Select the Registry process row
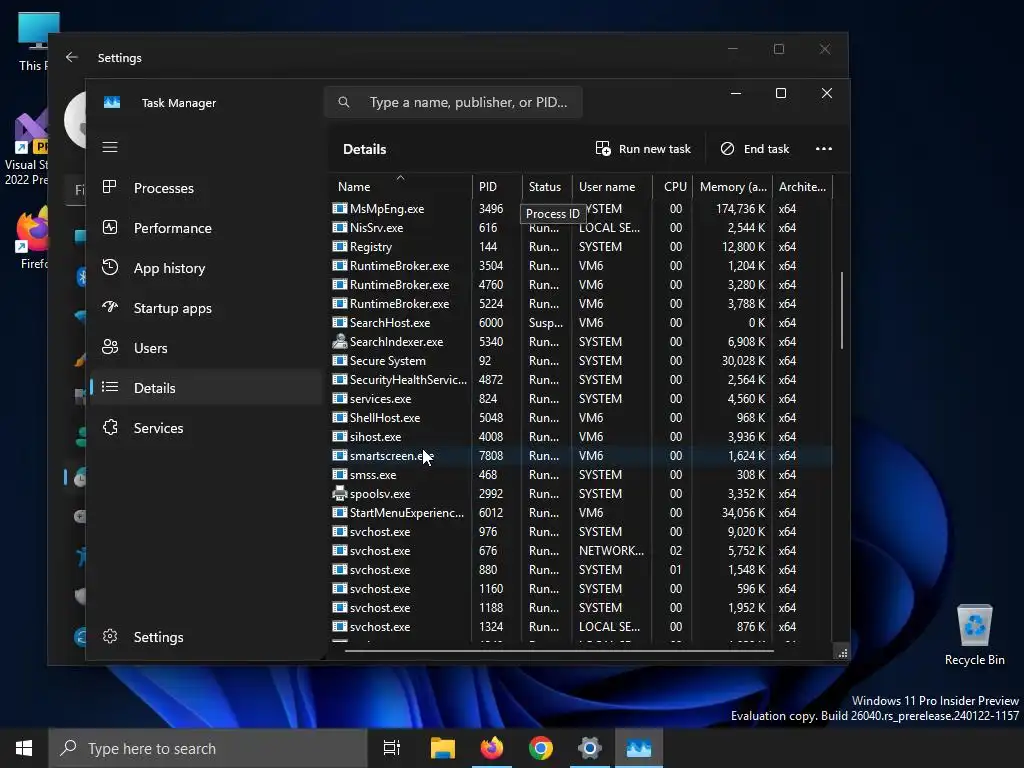This screenshot has height=768, width=1024. (581, 246)
